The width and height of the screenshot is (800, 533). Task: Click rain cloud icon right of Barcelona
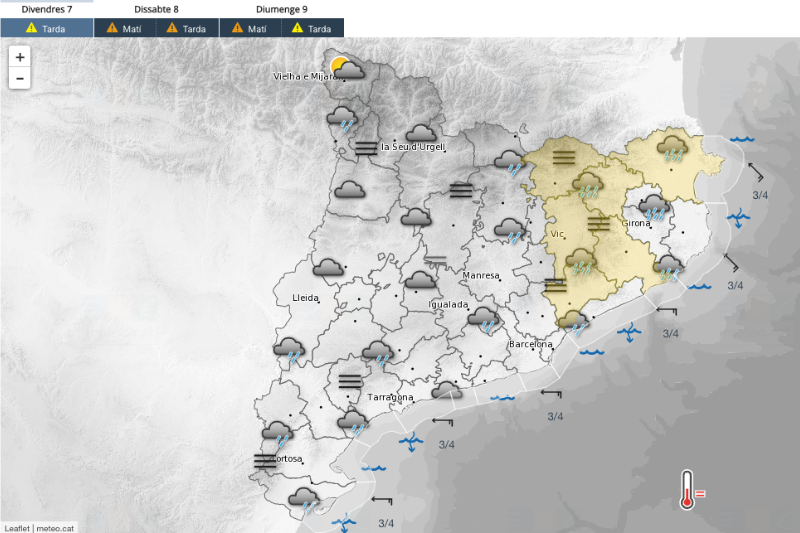coord(573,321)
